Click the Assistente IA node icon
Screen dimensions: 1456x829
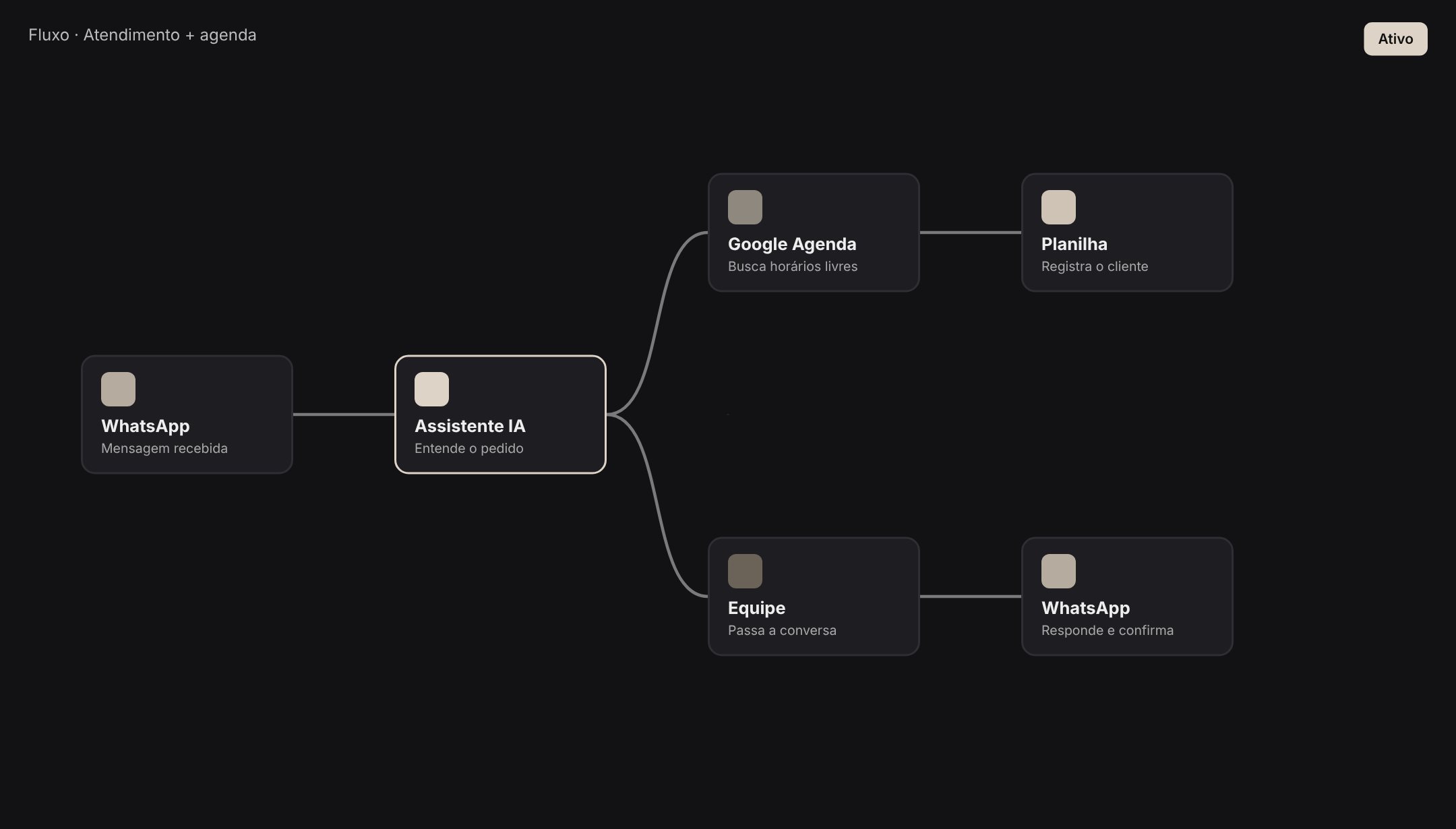point(431,389)
